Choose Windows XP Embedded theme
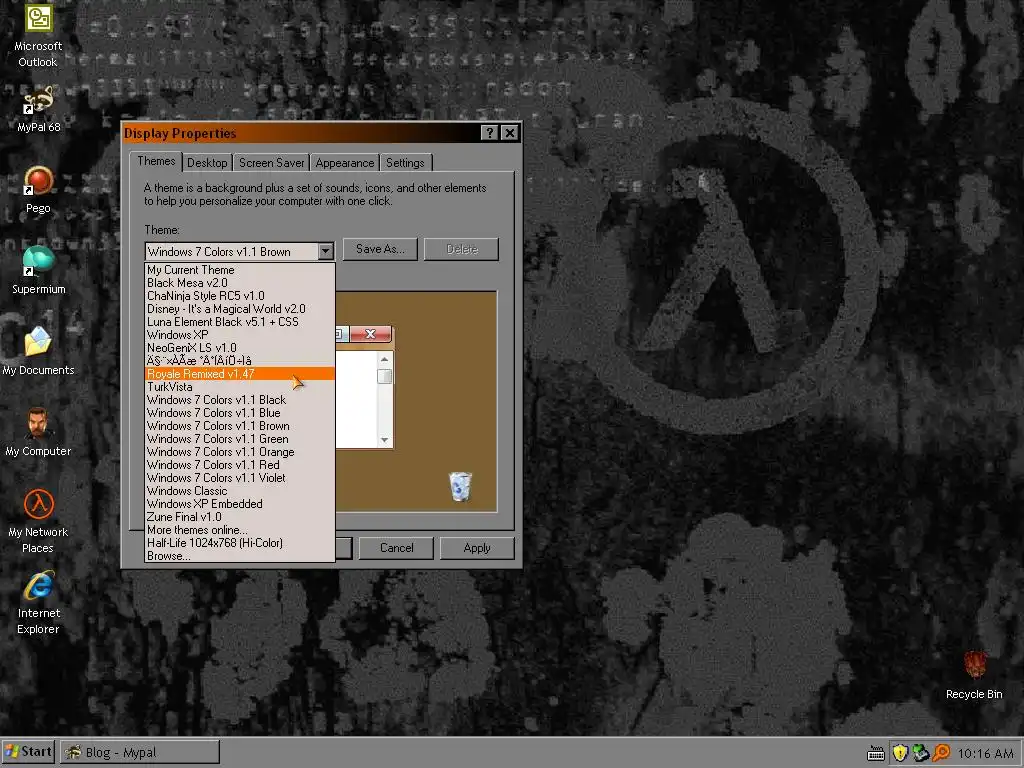This screenshot has width=1024, height=768. (240, 504)
